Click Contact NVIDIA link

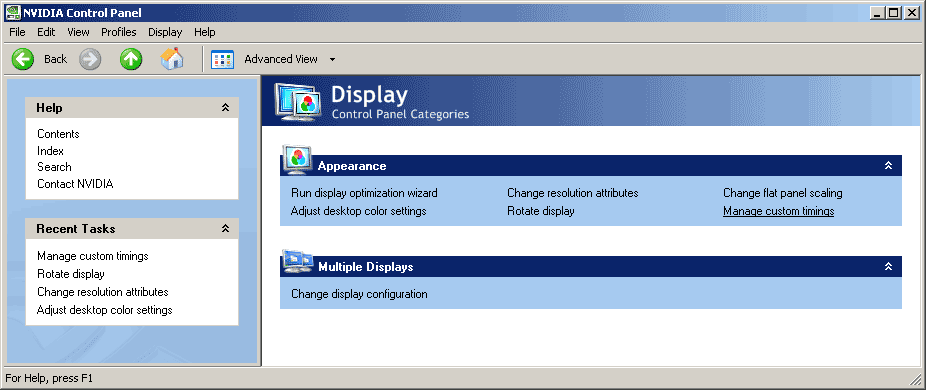pyautogui.click(x=75, y=184)
